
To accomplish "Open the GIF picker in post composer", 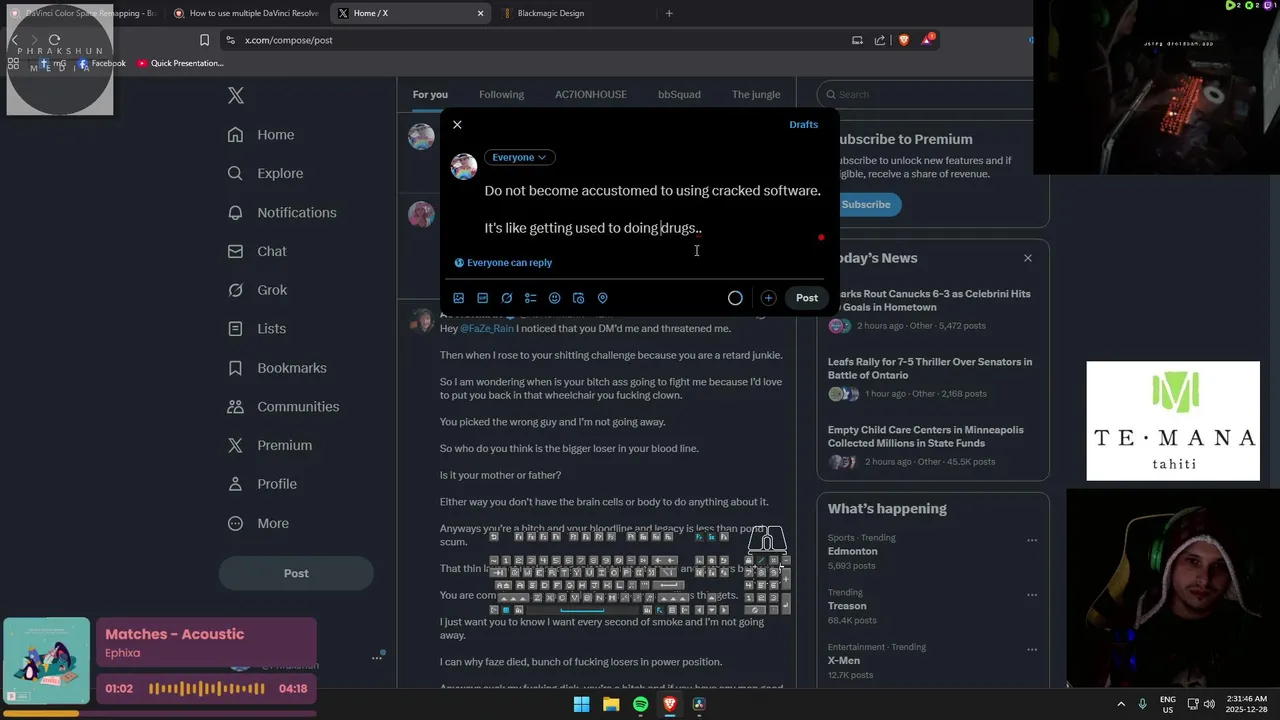I will tap(483, 298).
